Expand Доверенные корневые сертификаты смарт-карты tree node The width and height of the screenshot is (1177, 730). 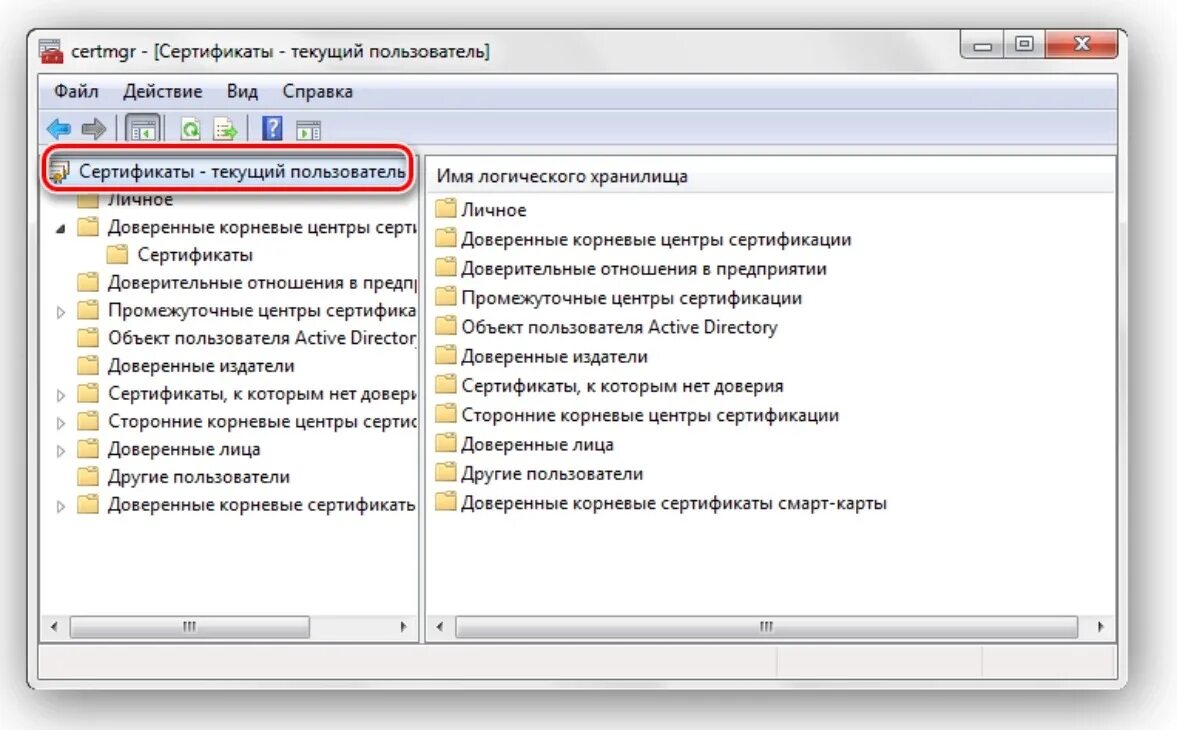[x=61, y=506]
